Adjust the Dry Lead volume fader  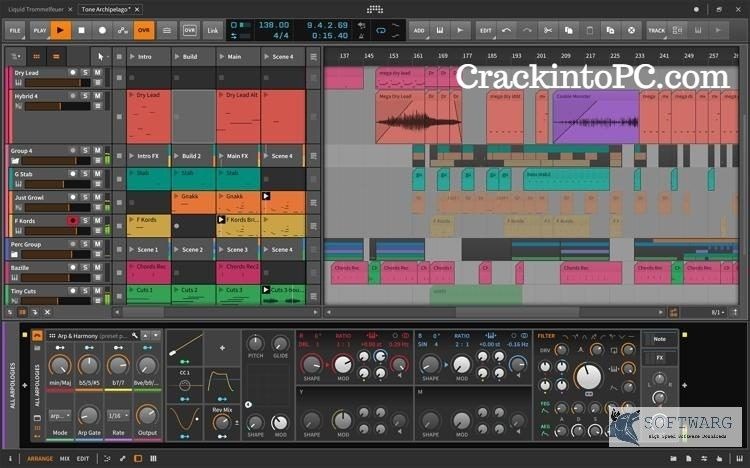pyautogui.click(x=58, y=83)
